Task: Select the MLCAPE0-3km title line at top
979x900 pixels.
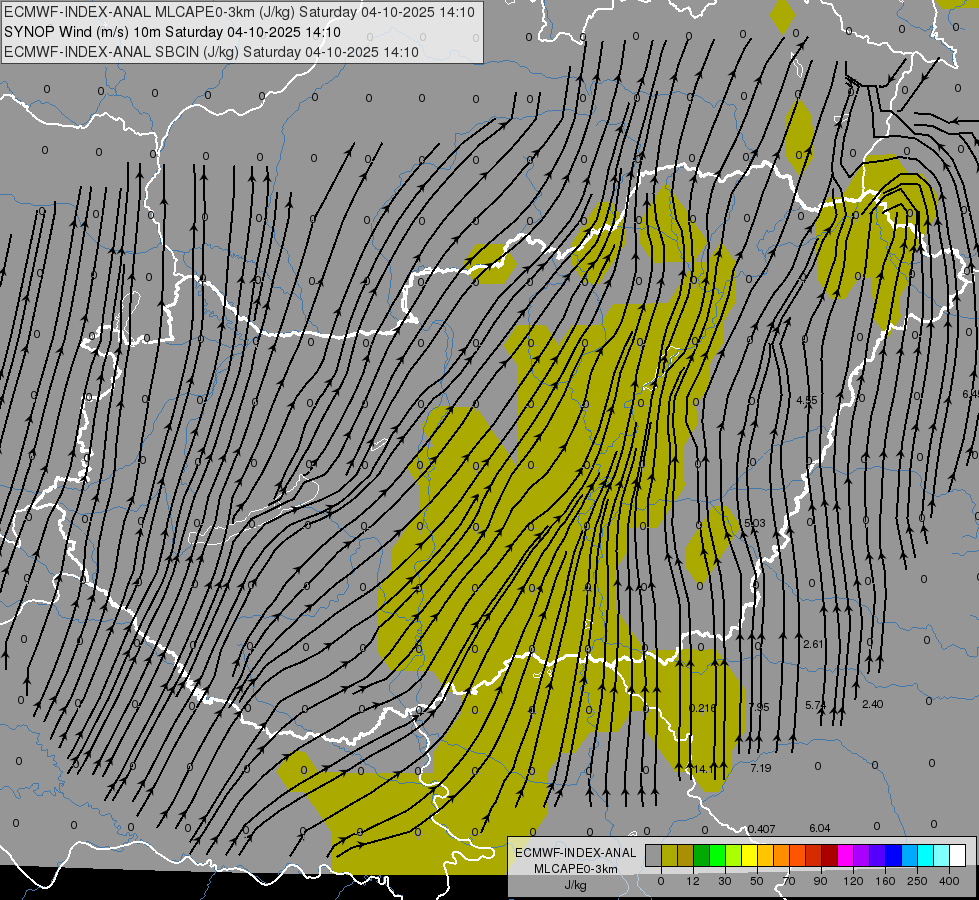Action: 239,12
